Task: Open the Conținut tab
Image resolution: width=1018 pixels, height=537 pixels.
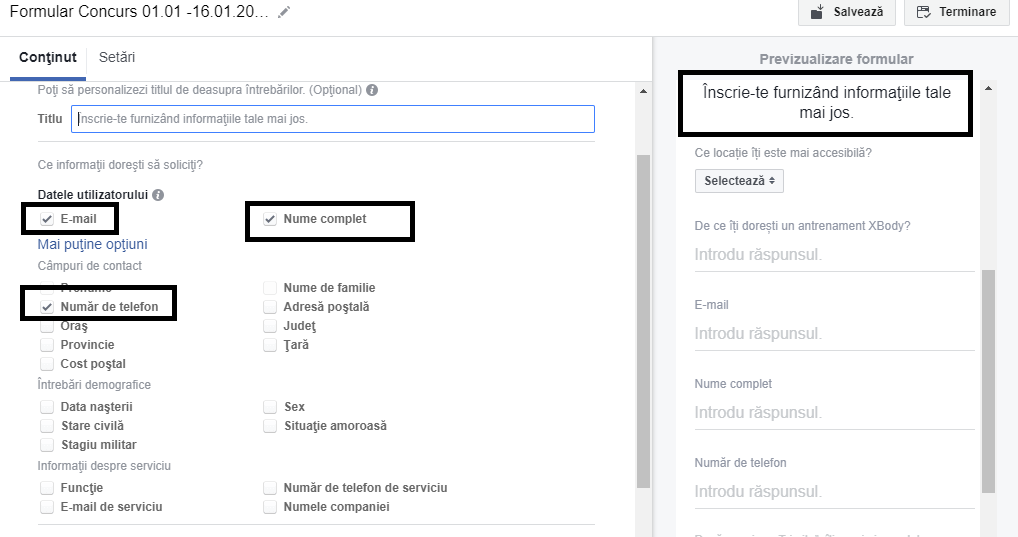Action: (48, 58)
